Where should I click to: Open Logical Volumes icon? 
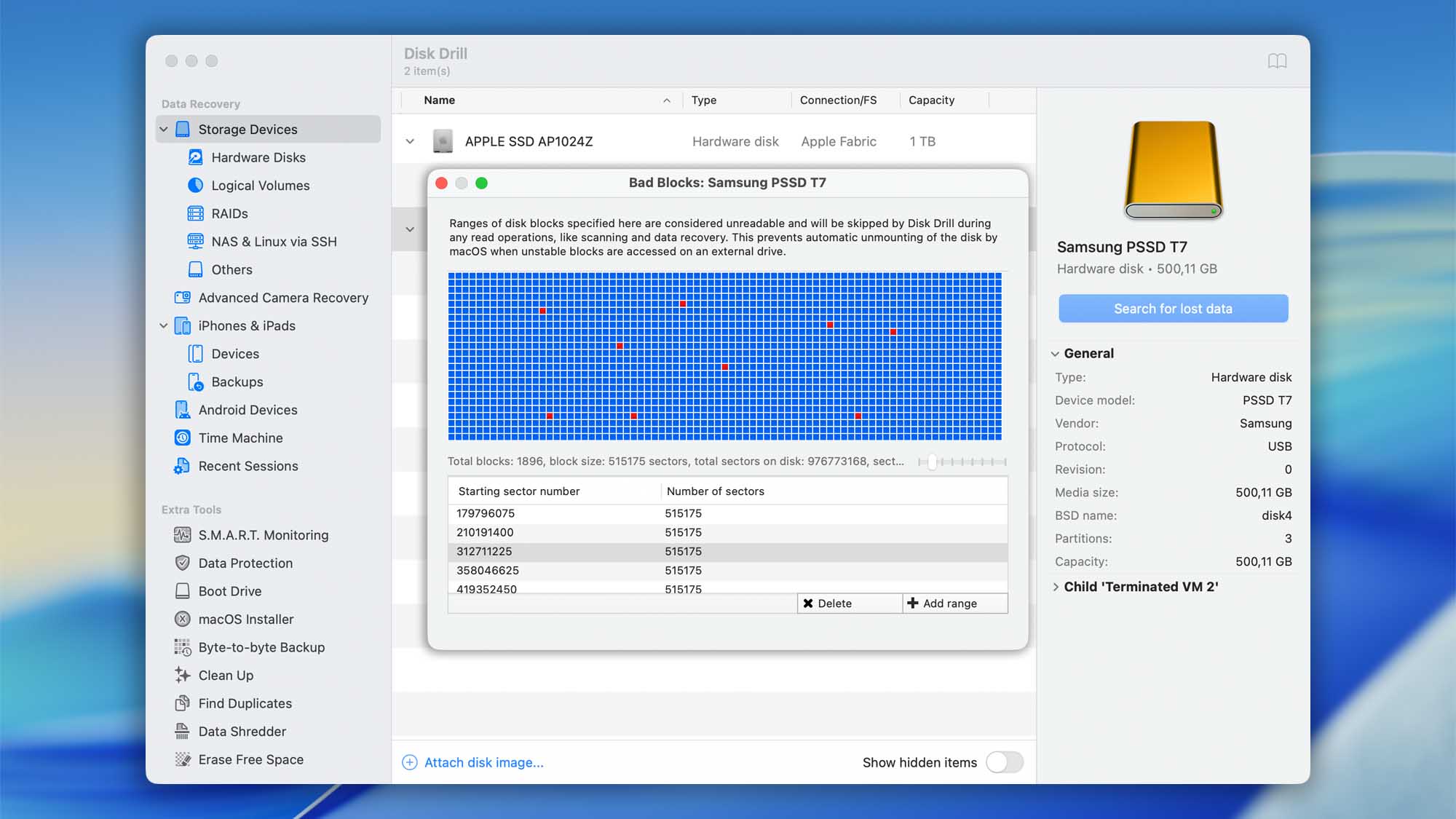[x=195, y=186]
